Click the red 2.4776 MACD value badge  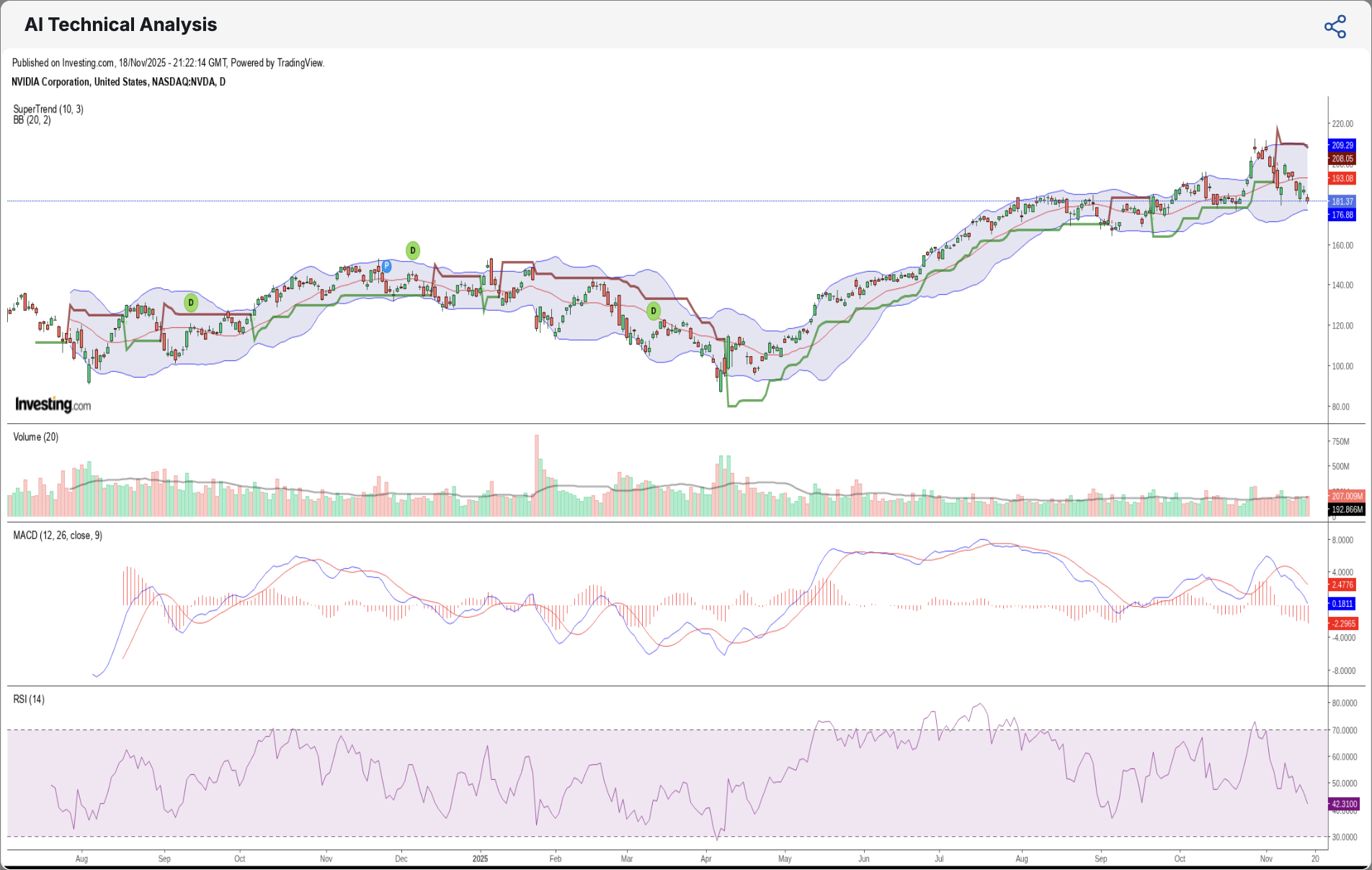point(1343,585)
